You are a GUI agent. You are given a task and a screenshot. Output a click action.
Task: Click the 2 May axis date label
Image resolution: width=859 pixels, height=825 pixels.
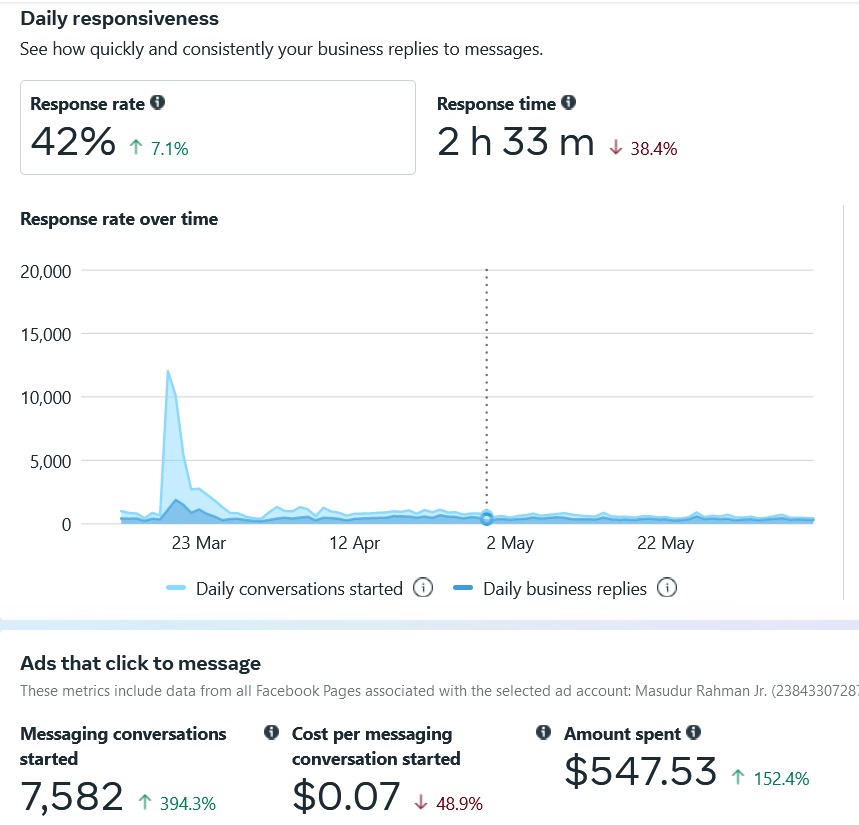pyautogui.click(x=509, y=543)
